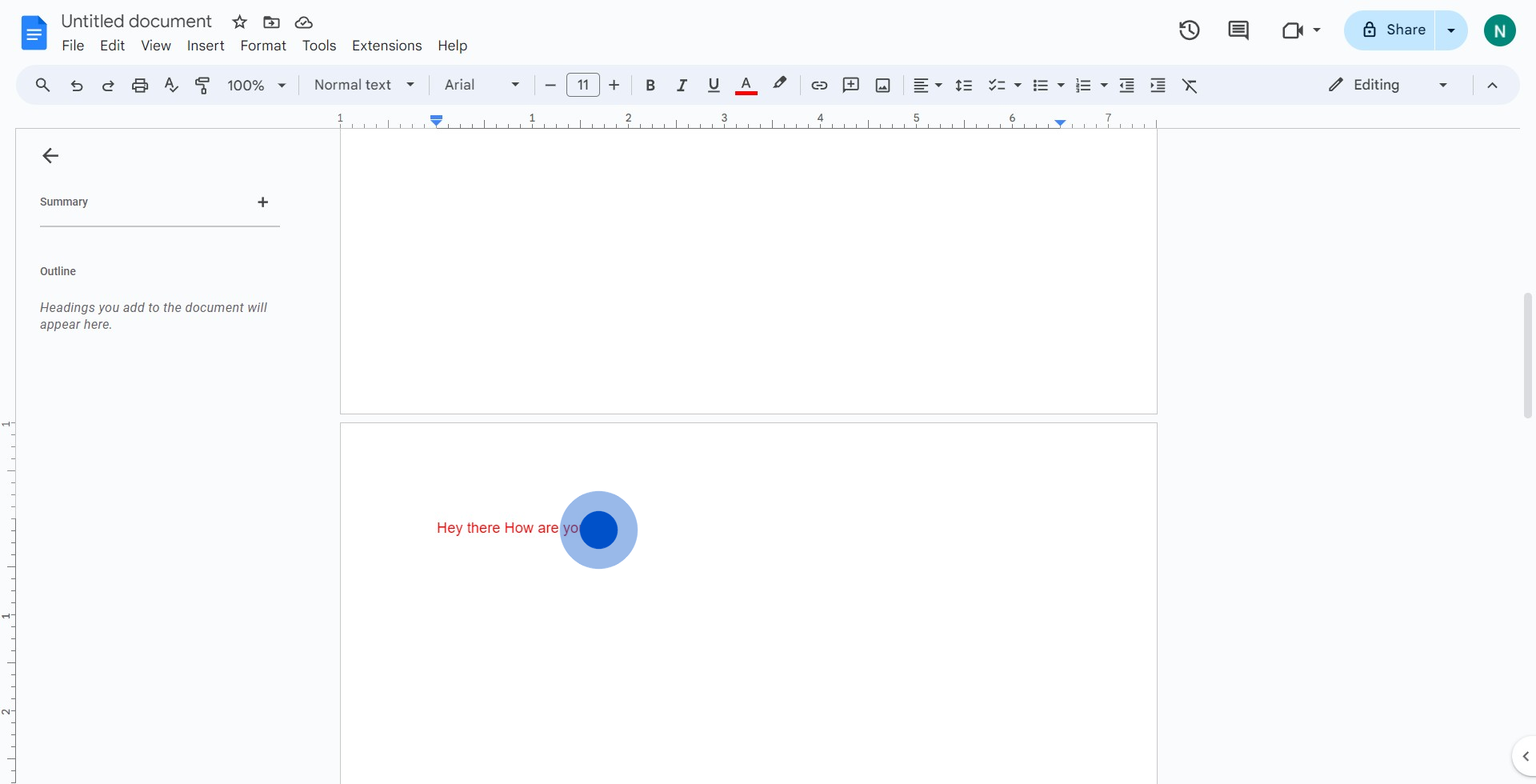The width and height of the screenshot is (1536, 784).
Task: Click the move to folder icon
Action: pyautogui.click(x=271, y=22)
